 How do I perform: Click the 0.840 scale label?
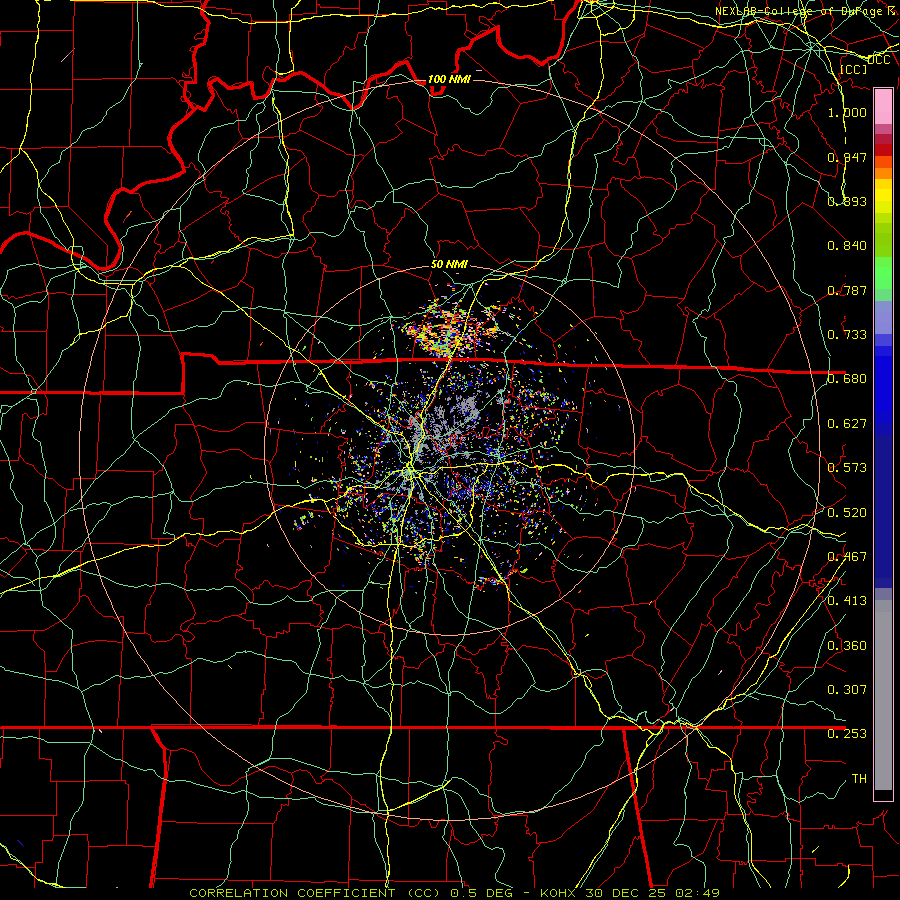[x=847, y=246]
